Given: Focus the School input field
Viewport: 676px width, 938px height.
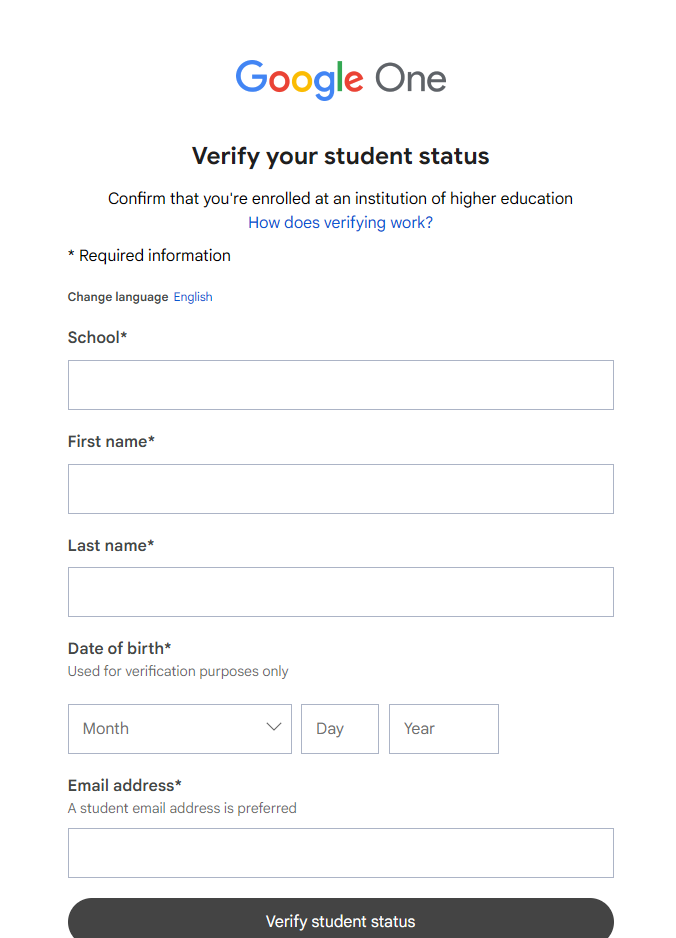Looking at the screenshot, I should [x=340, y=385].
